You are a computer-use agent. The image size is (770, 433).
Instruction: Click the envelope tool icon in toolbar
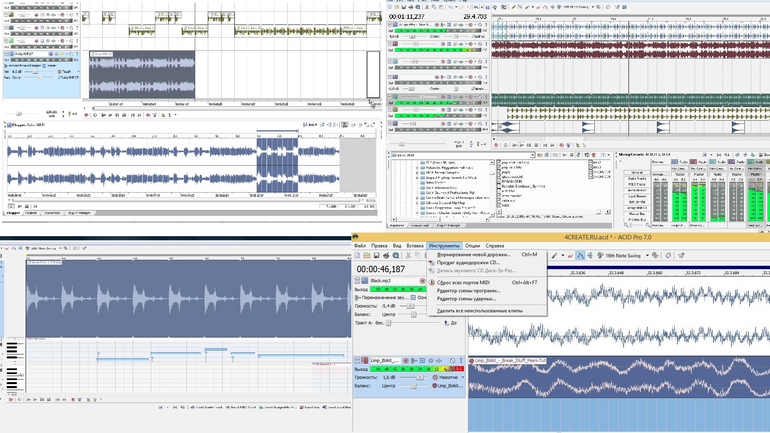click(x=579, y=256)
